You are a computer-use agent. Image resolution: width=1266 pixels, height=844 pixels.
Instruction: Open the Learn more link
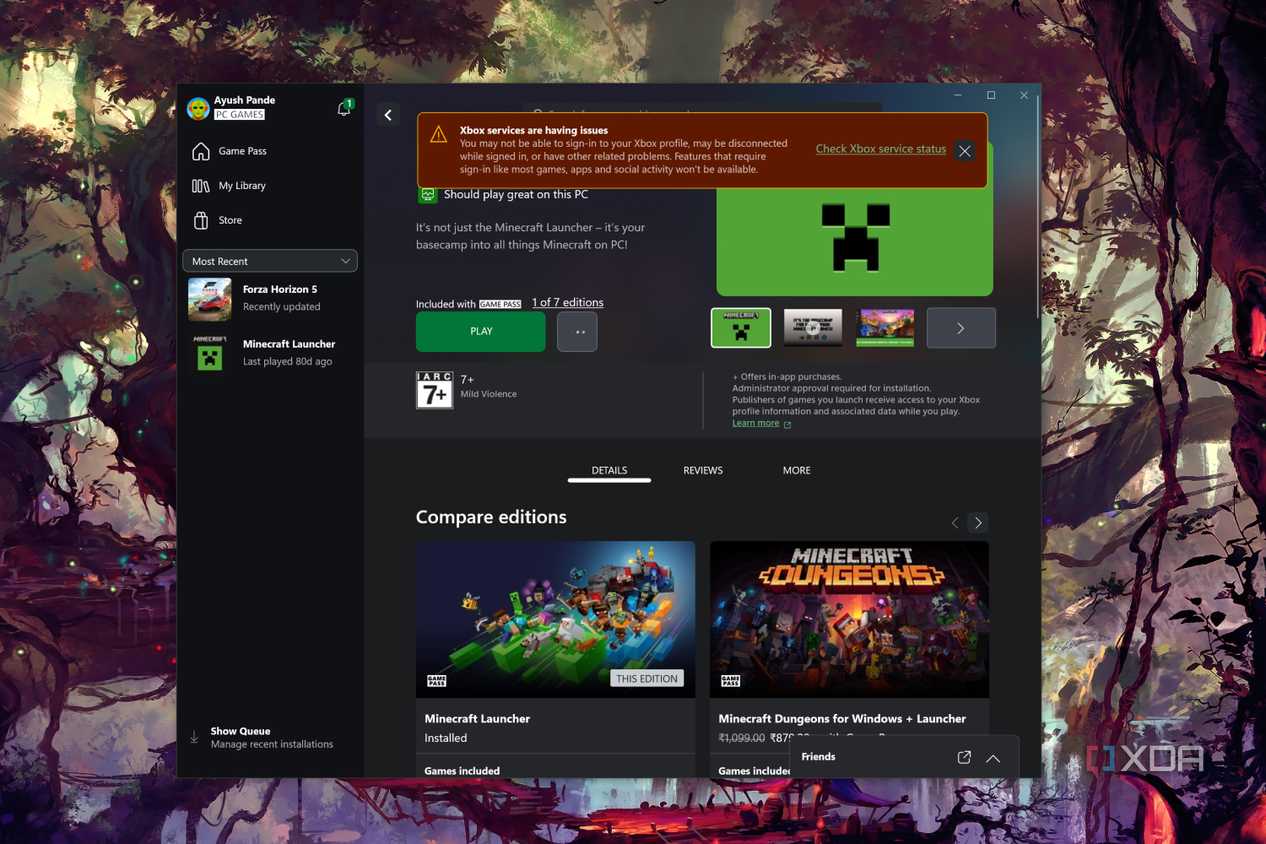pos(755,423)
